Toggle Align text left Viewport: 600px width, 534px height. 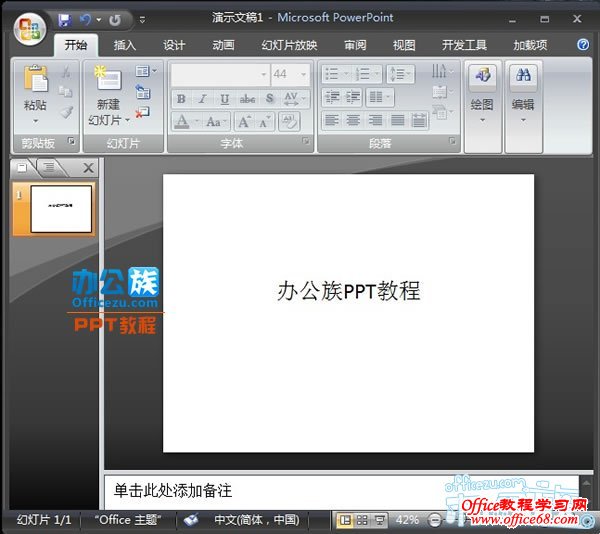(x=331, y=121)
